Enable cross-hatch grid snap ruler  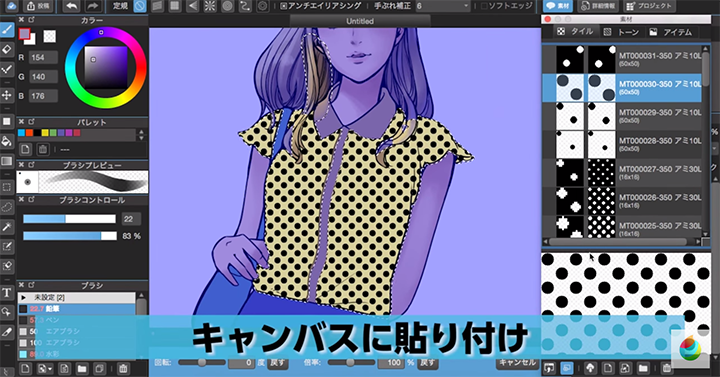[175, 6]
